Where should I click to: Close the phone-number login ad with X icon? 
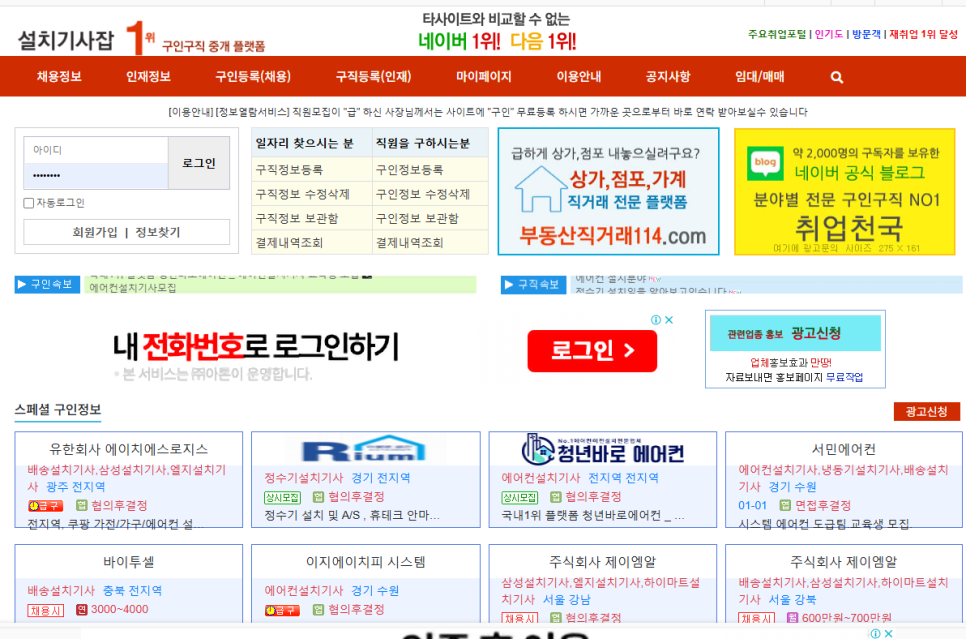coord(669,320)
